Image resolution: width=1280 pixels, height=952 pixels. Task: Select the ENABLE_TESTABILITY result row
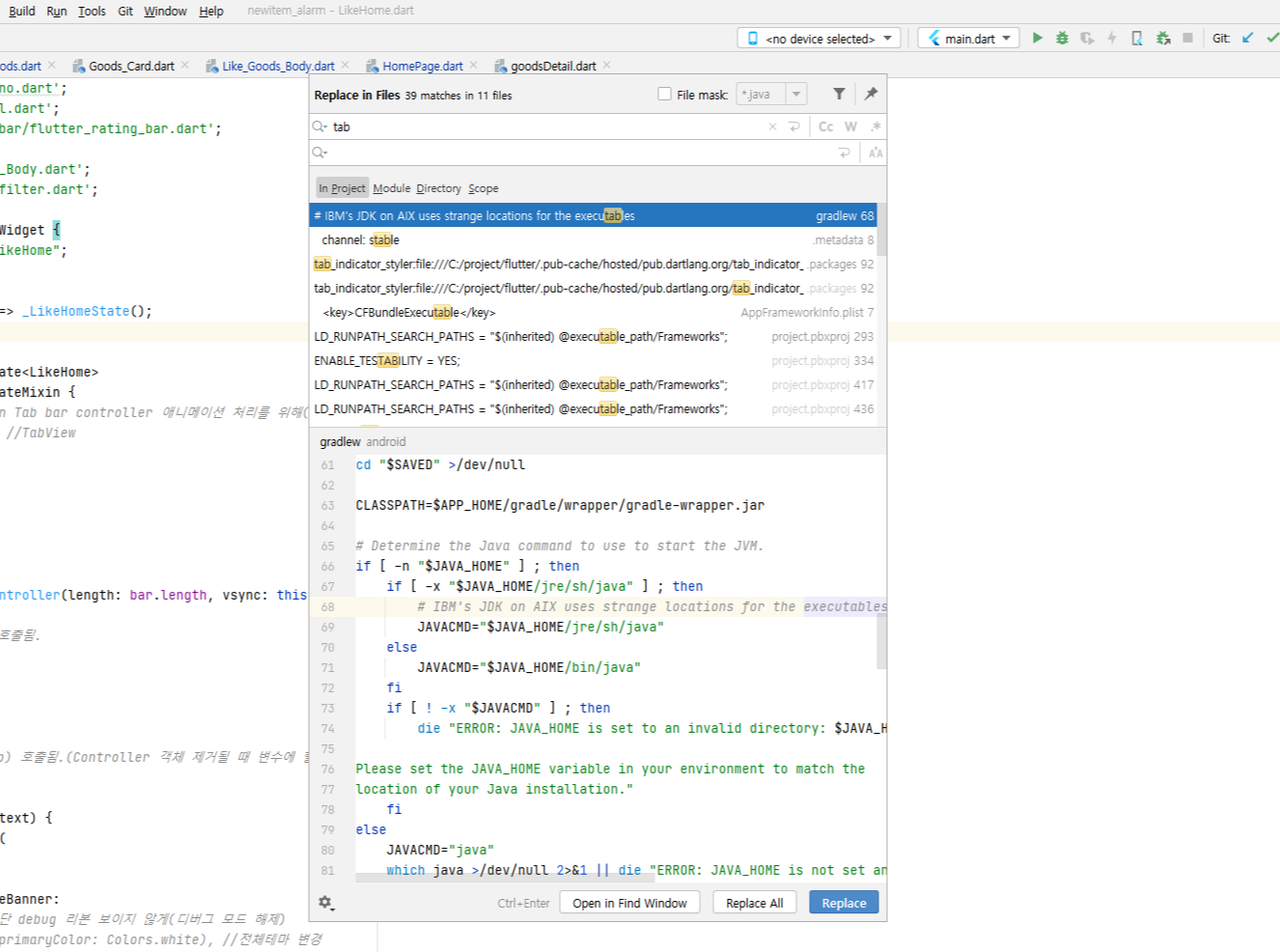[593, 360]
